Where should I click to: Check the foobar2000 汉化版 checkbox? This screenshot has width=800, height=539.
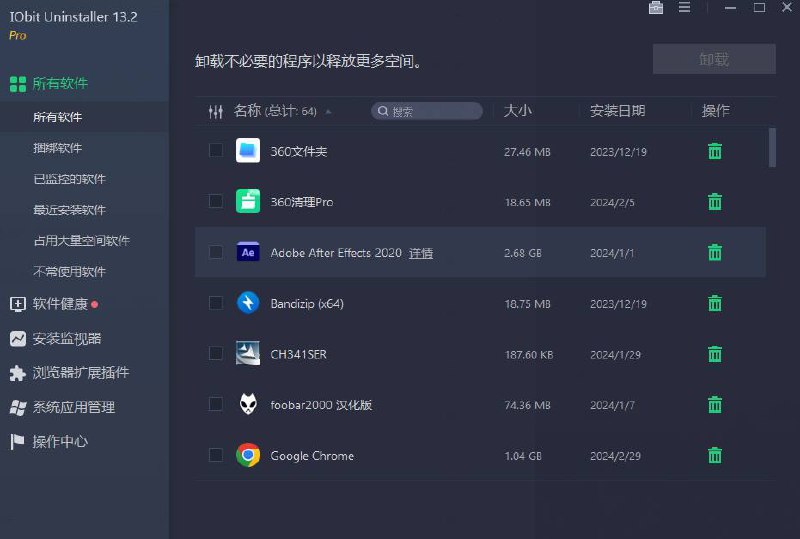(216, 404)
